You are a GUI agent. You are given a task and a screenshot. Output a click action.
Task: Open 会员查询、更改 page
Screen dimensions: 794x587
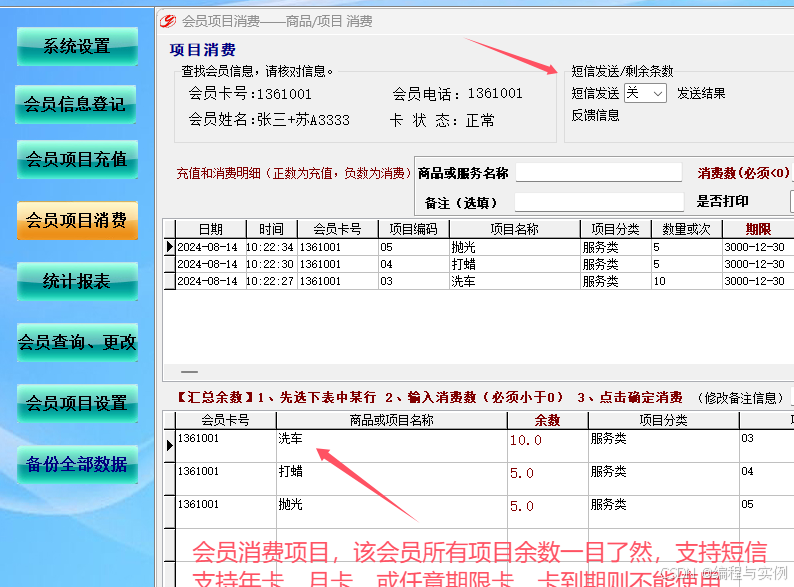77,342
